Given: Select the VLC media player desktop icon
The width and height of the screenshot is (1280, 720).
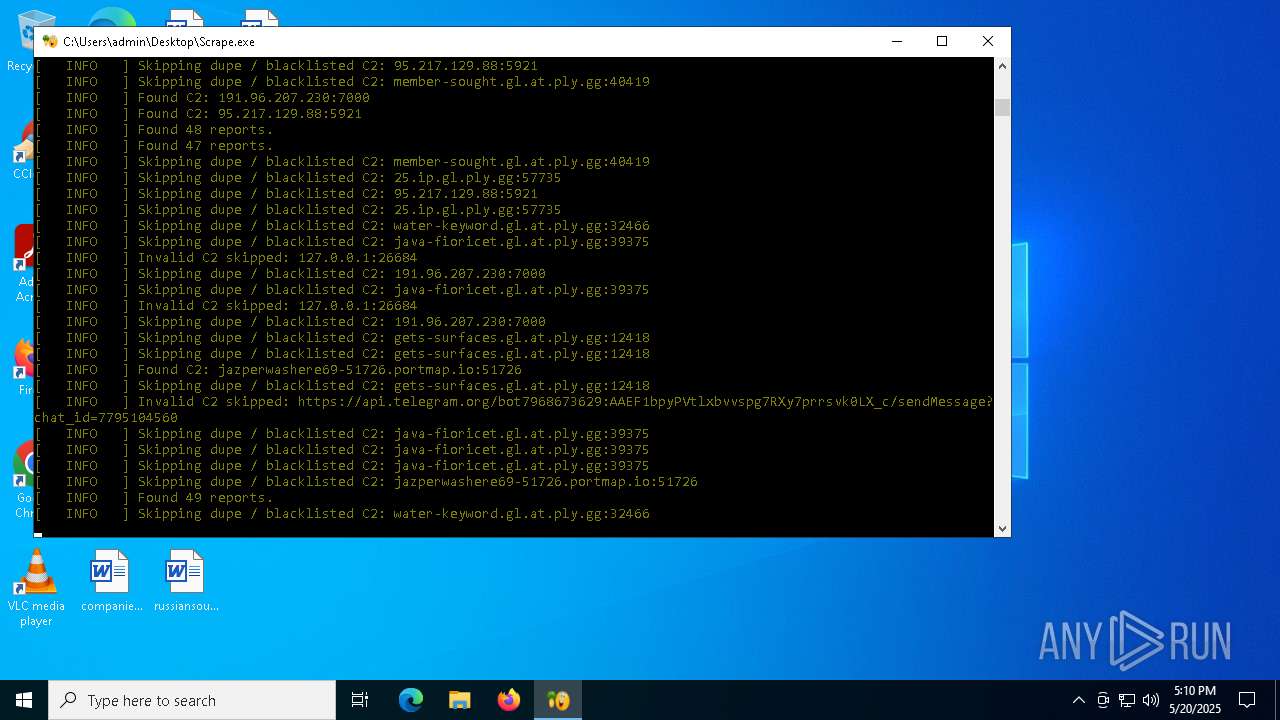Looking at the screenshot, I should click(x=36, y=589).
